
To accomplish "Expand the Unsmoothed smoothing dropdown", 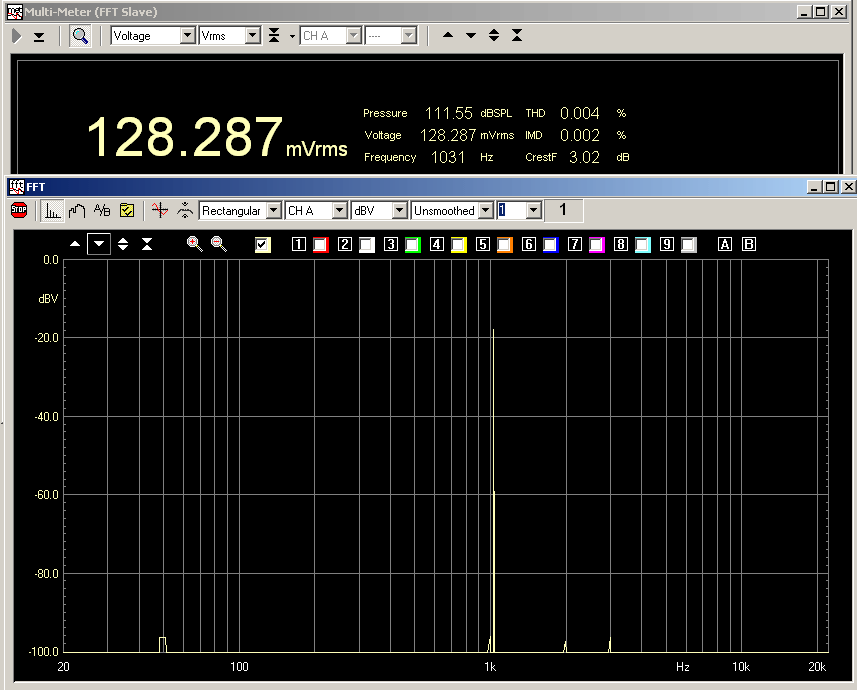I will (486, 211).
